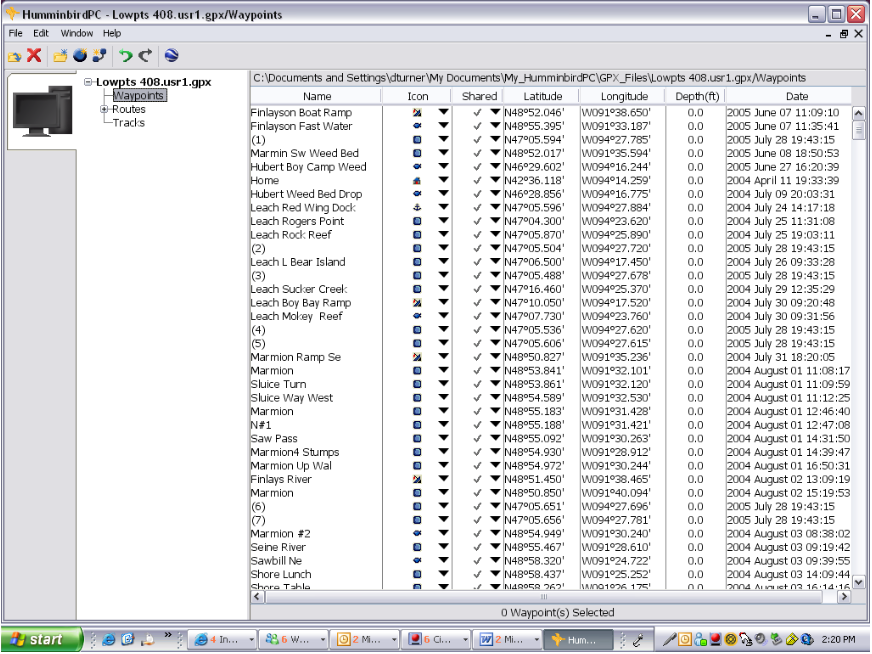This screenshot has height=654, width=872.
Task: Click the HumminbirdPC taskbar button
Action: click(x=578, y=640)
